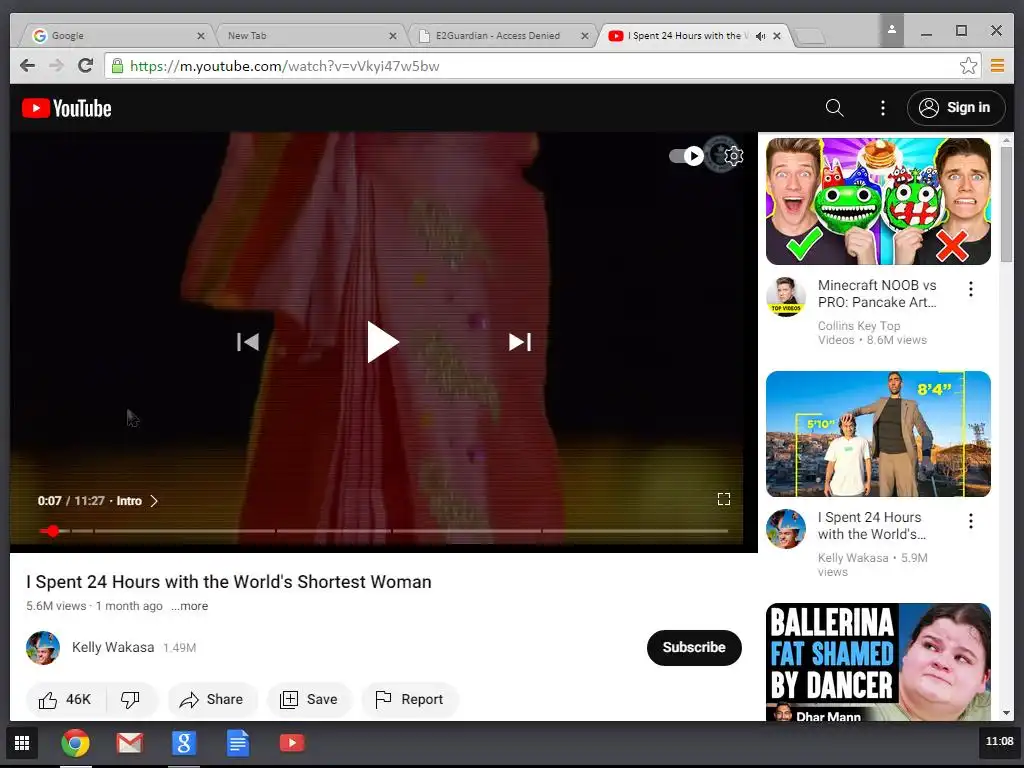Click the Collins Key Top Videos channel avatar
1024x768 pixels.
[x=786, y=296]
